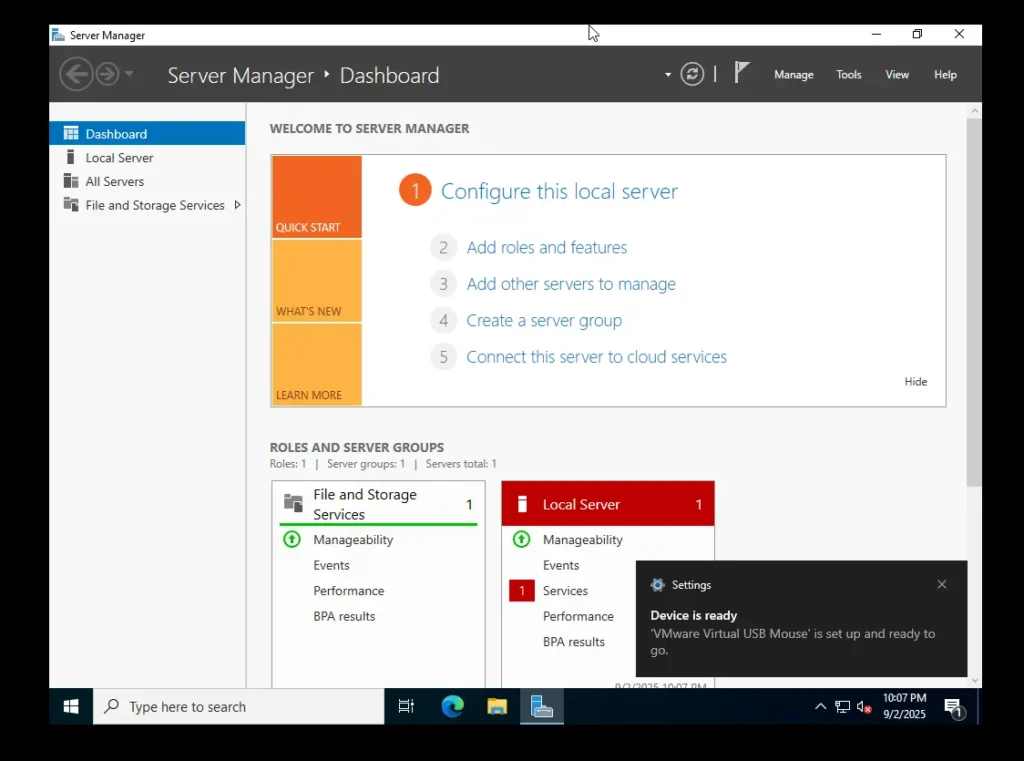Open Task View on taskbar
This screenshot has height=761, width=1024.
pyautogui.click(x=406, y=706)
